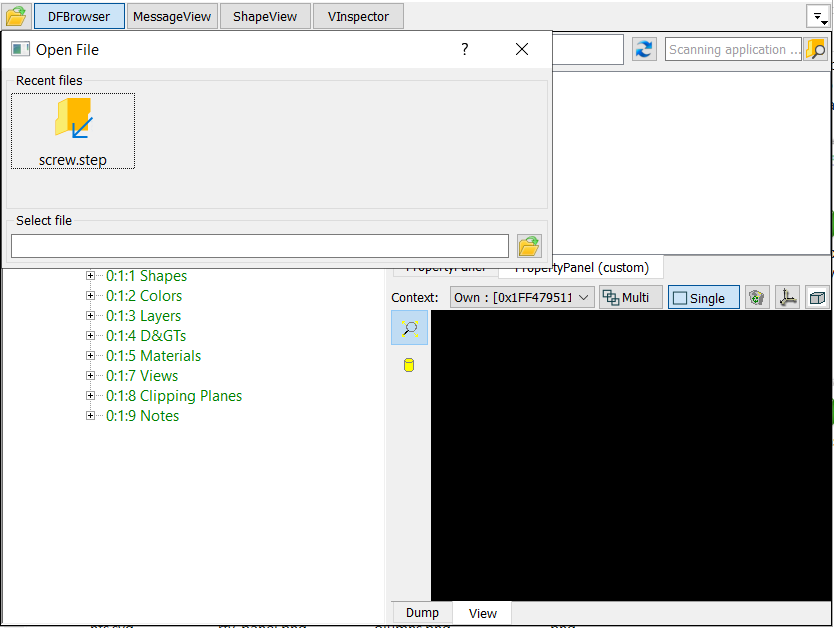The width and height of the screenshot is (834, 628).
Task: Open the Context Own dropdown
Action: click(523, 298)
